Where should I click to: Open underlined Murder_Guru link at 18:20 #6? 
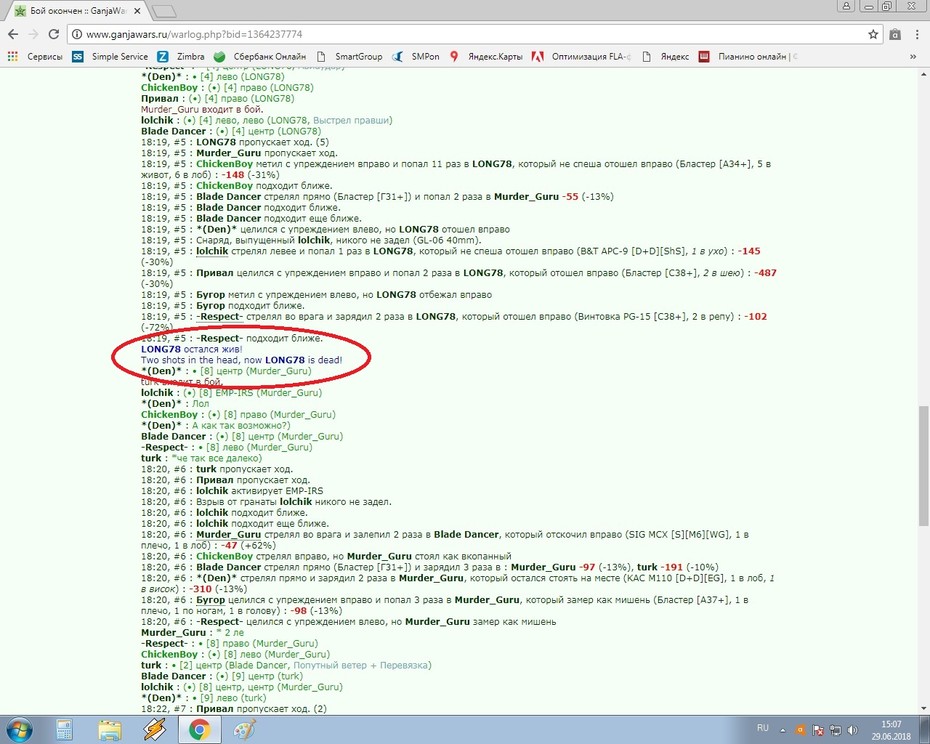pyautogui.click(x=228, y=535)
